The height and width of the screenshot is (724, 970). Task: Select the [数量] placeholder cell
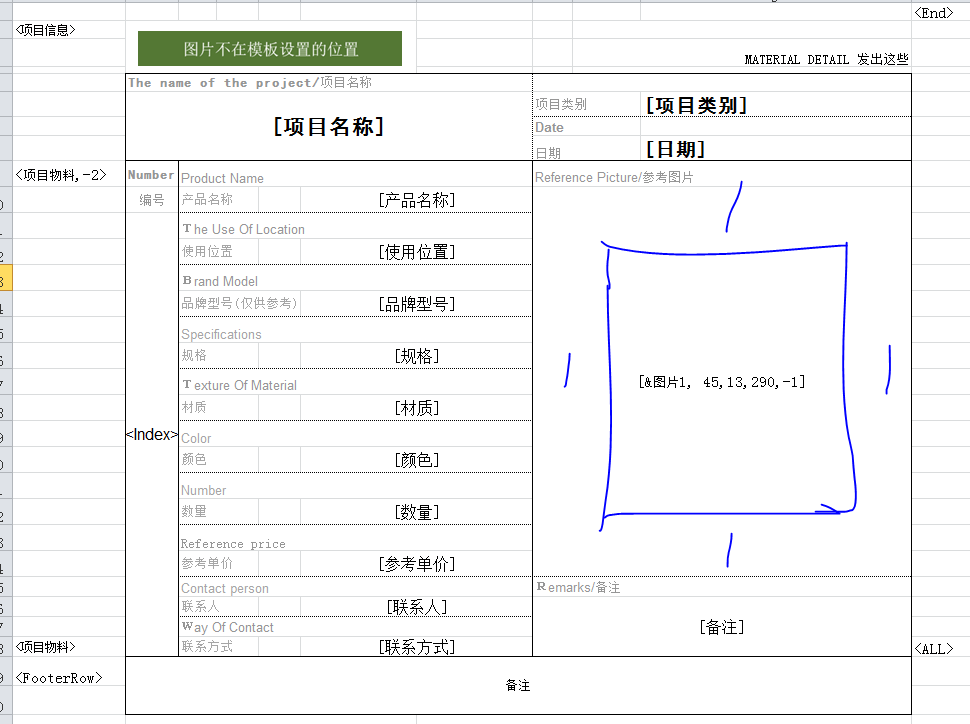coord(416,512)
